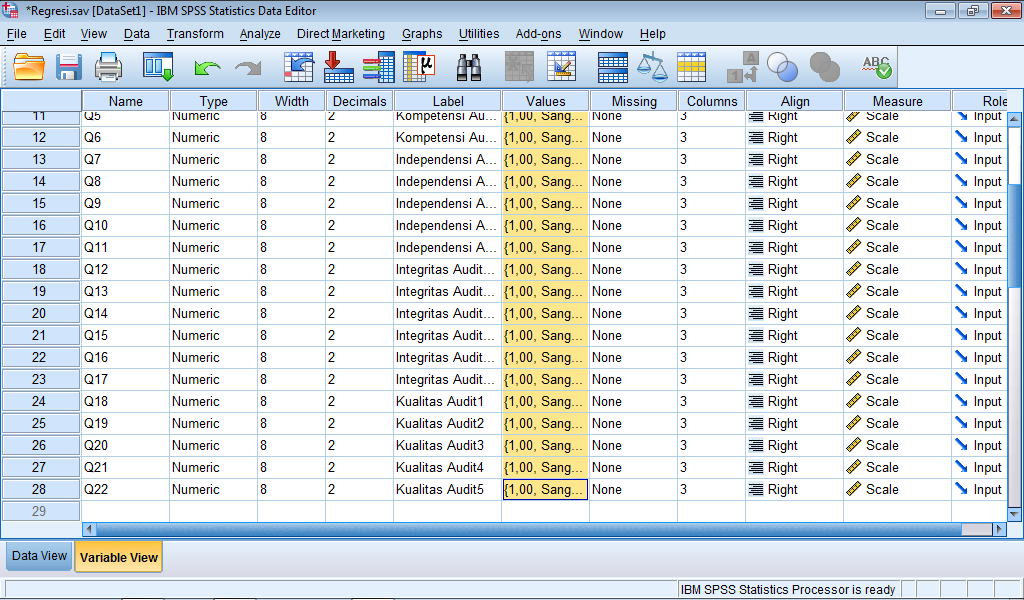
Task: Click the Print toolbar icon
Action: click(108, 67)
